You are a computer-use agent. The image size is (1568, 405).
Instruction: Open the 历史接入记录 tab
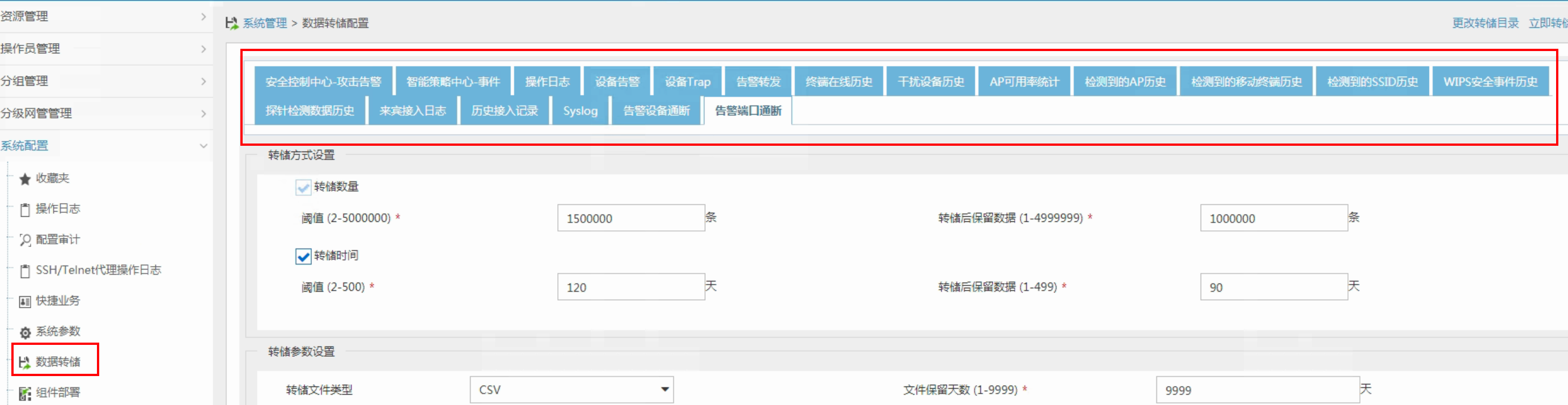click(x=505, y=110)
